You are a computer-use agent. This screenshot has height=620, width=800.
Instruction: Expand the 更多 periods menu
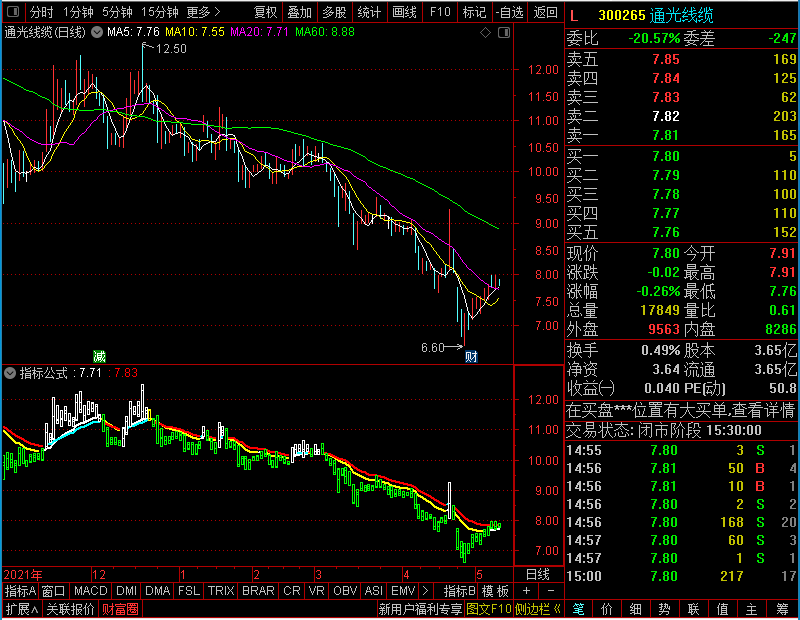pyautogui.click(x=203, y=12)
